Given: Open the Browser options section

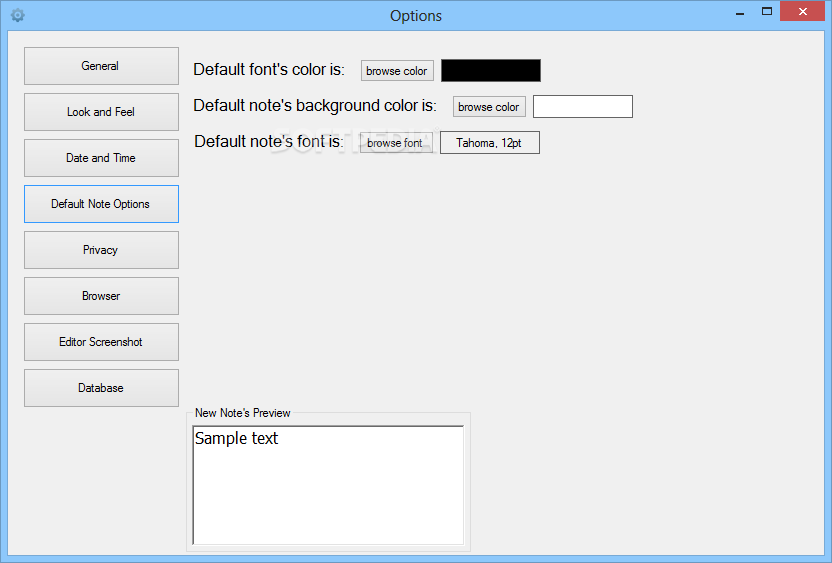Looking at the screenshot, I should pyautogui.click(x=101, y=296).
